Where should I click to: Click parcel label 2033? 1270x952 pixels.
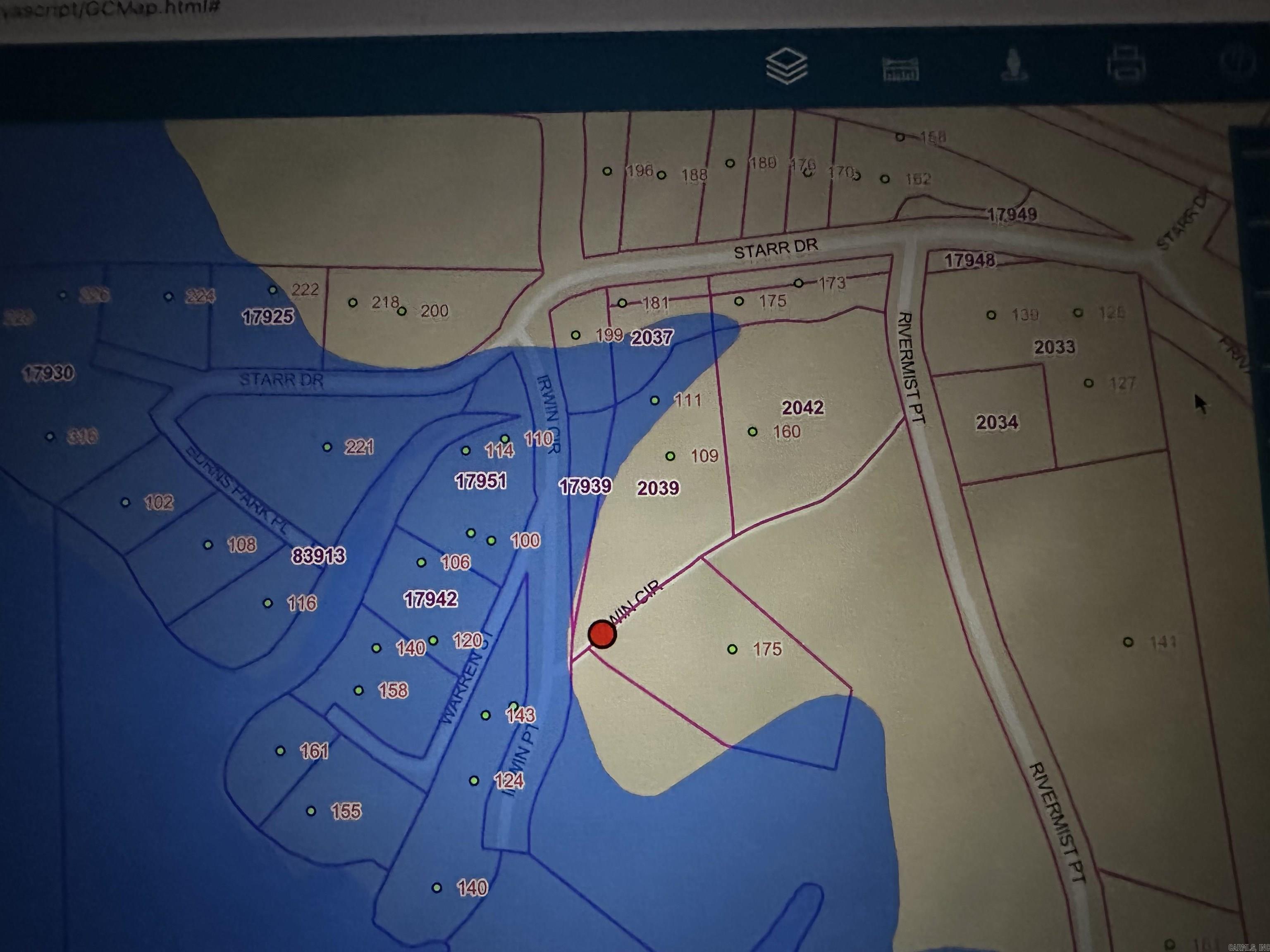1054,347
